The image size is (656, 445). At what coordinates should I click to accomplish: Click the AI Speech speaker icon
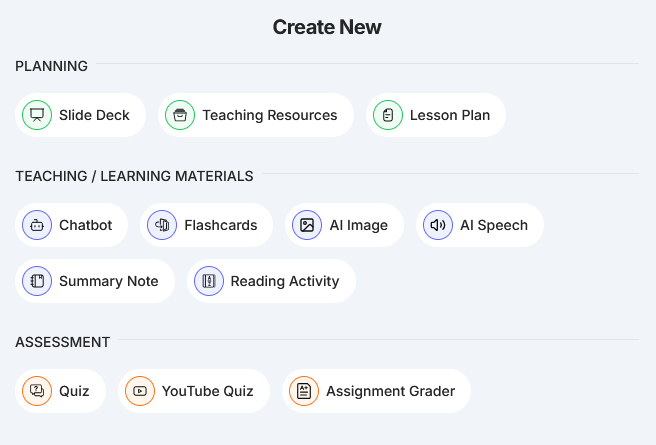pyautogui.click(x=437, y=225)
